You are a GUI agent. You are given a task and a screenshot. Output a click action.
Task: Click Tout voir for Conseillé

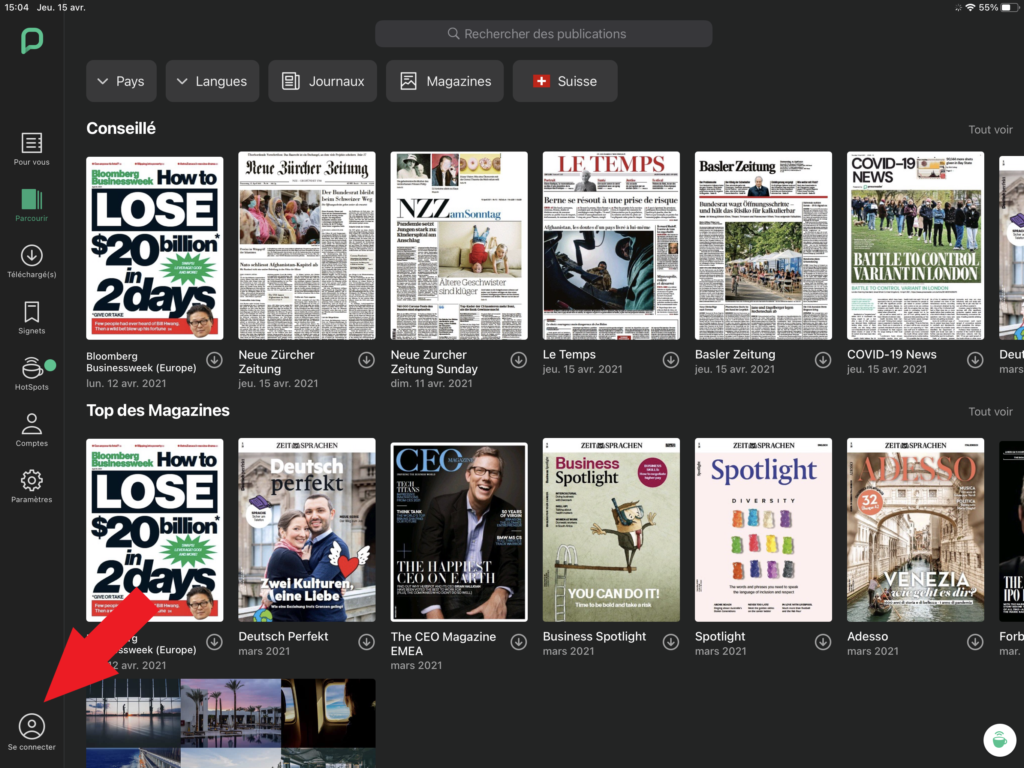pyautogui.click(x=990, y=129)
